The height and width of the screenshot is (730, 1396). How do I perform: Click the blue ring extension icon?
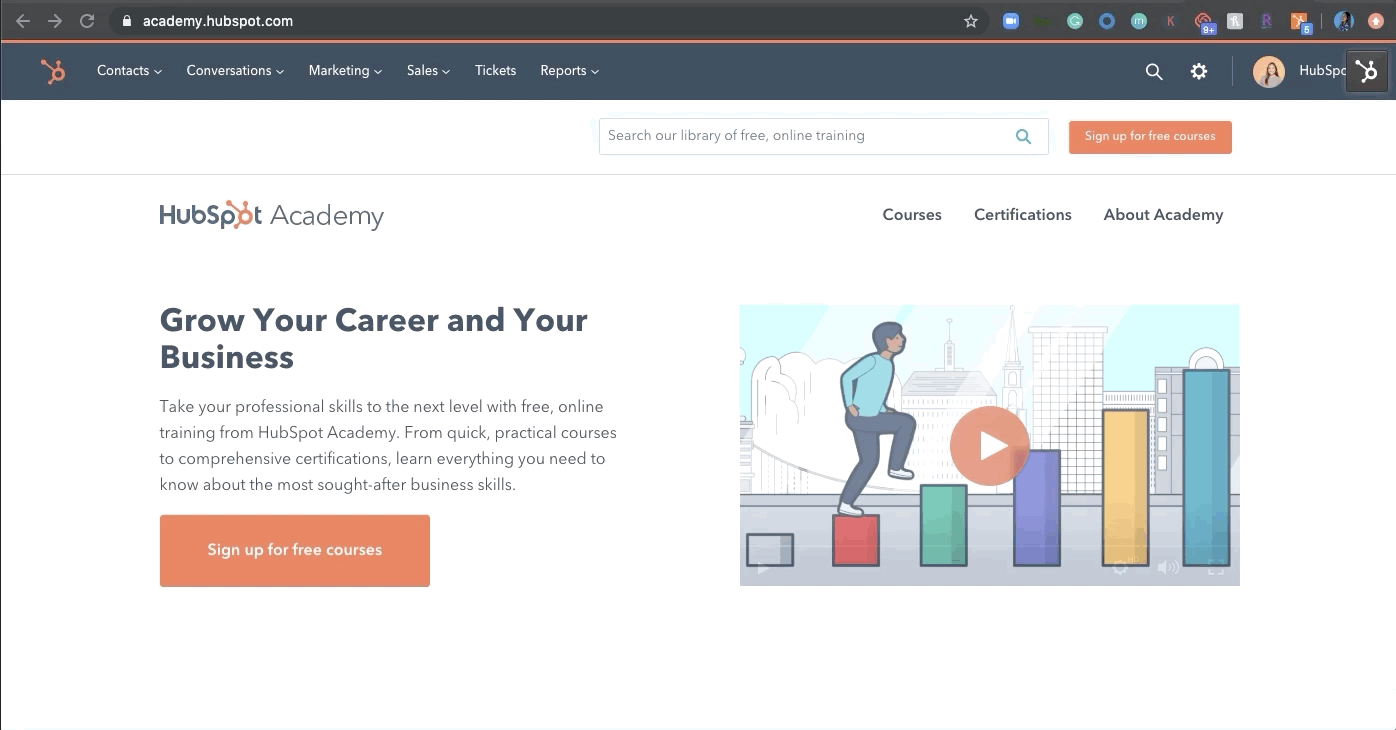[1107, 21]
